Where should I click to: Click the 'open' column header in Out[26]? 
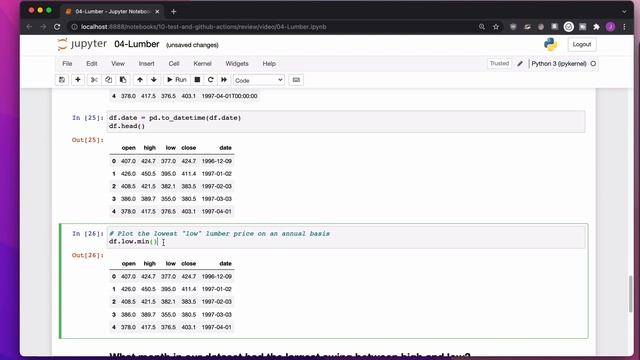[129, 264]
